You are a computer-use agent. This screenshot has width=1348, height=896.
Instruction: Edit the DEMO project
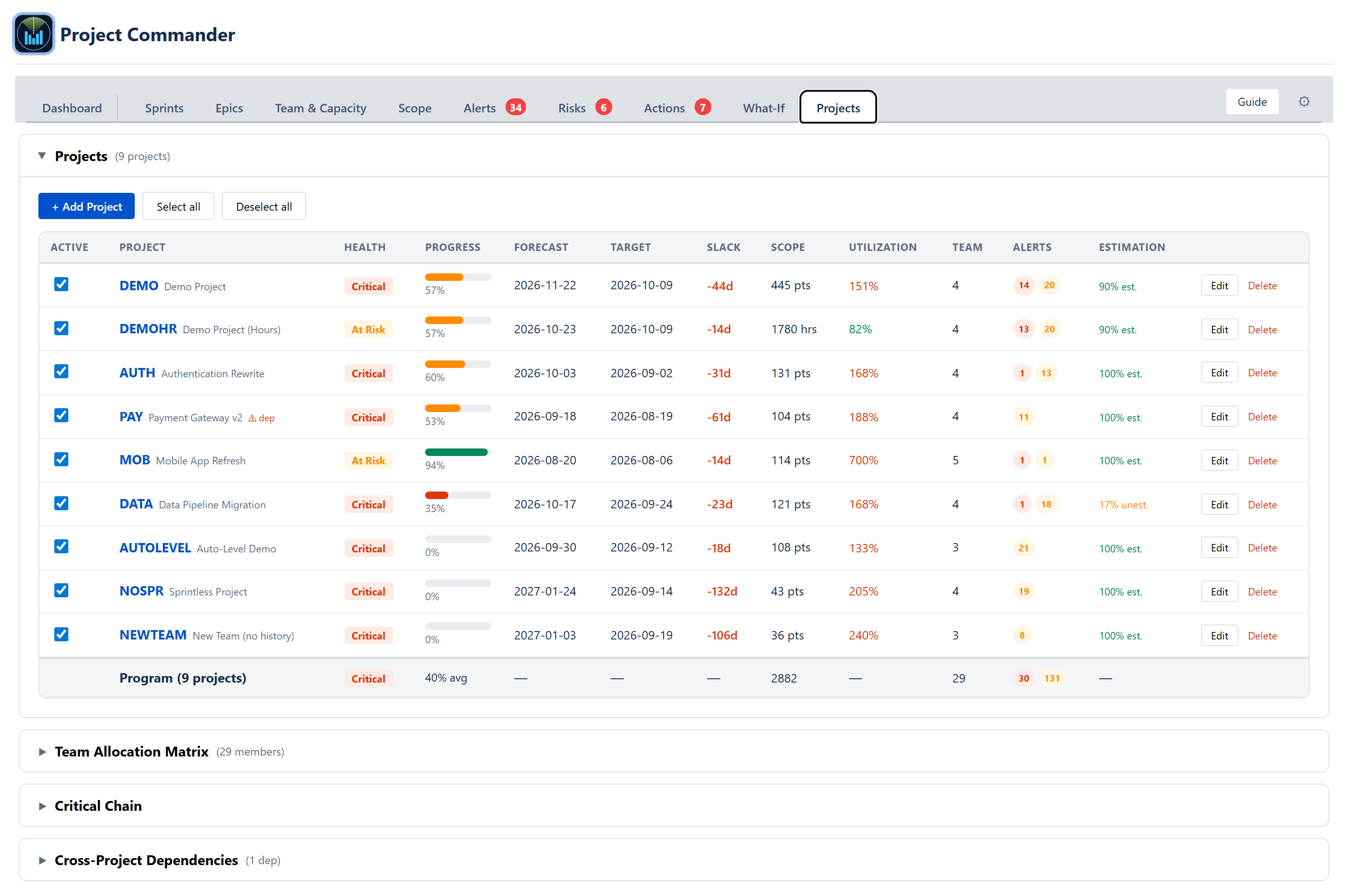click(x=1219, y=286)
